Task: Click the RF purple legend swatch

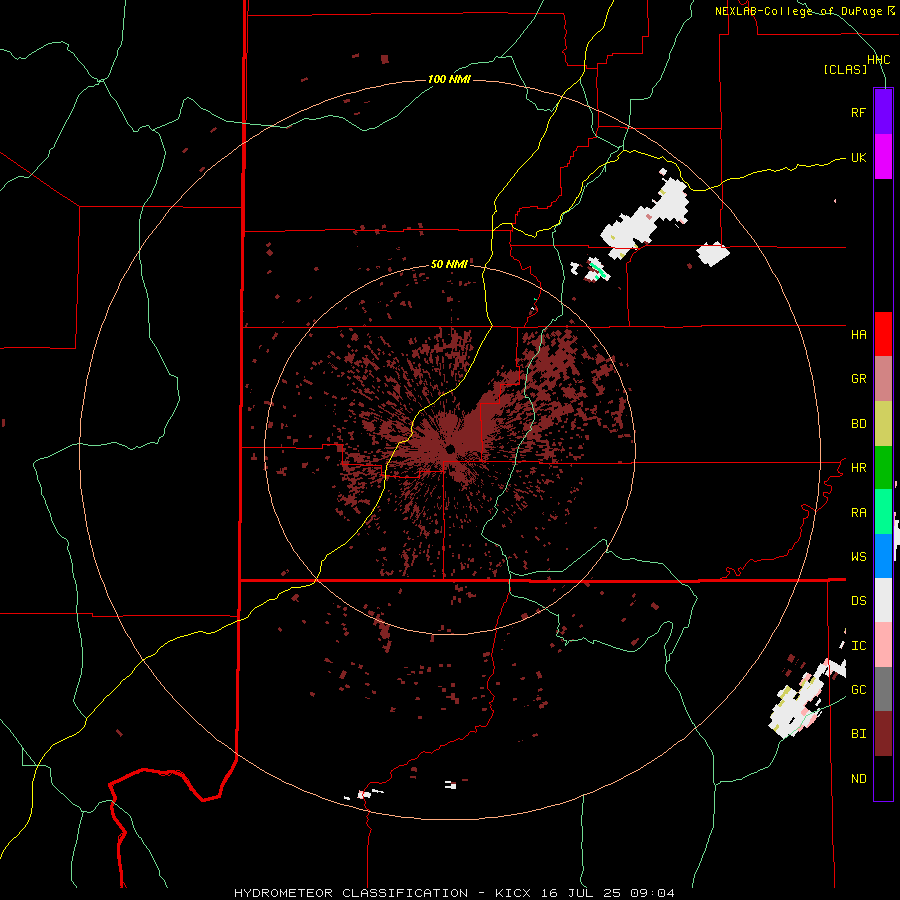Action: point(883,112)
